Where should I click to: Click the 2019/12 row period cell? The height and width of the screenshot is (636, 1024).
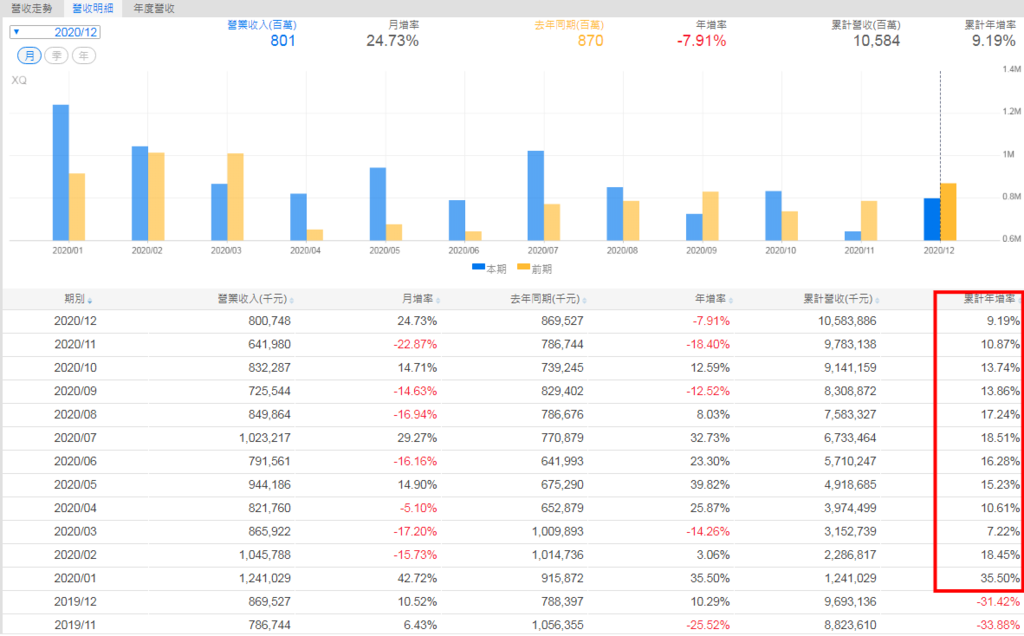(75, 602)
